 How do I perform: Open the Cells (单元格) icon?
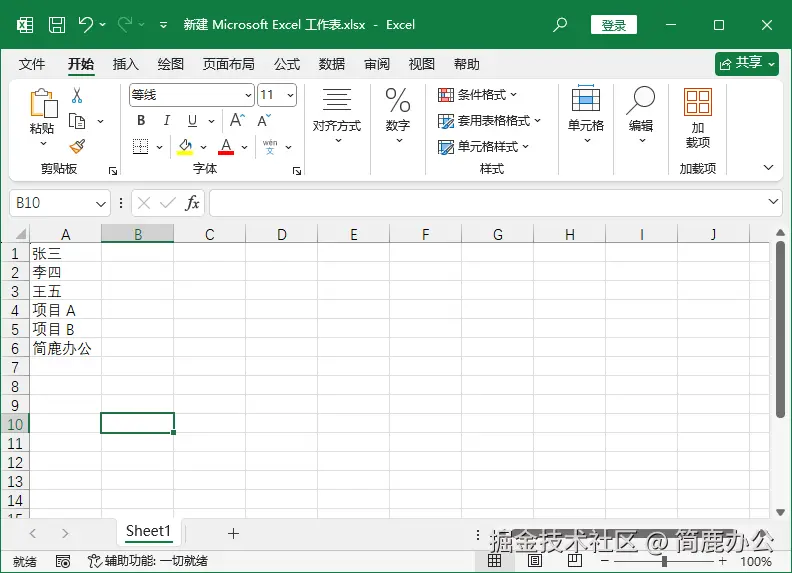[x=586, y=98]
